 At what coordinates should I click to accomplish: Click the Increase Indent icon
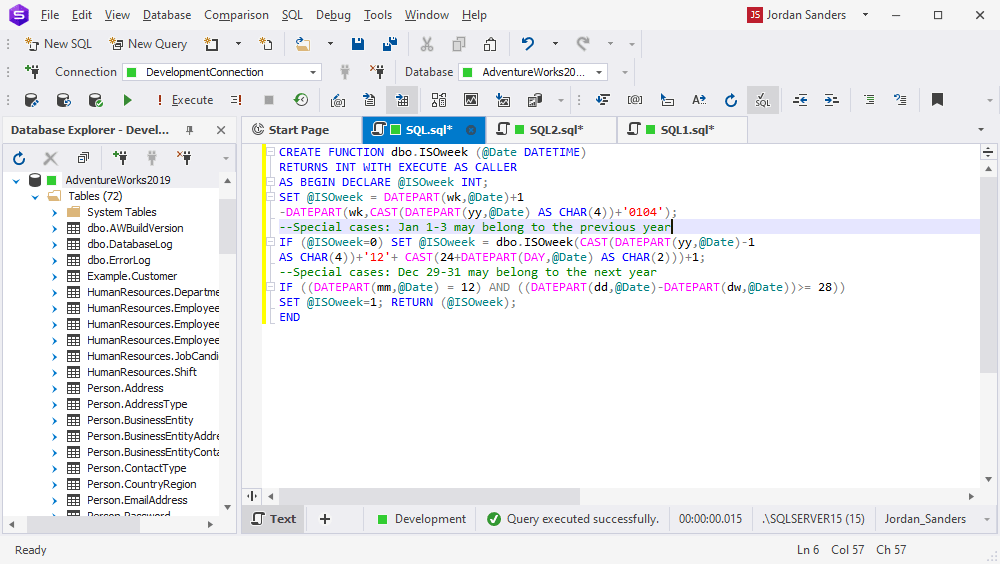point(832,100)
